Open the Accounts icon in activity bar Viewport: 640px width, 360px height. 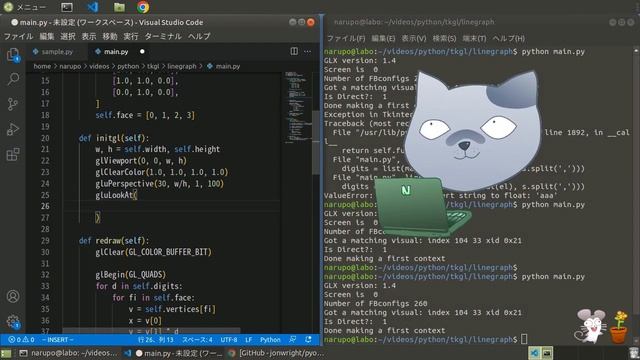(x=13, y=296)
